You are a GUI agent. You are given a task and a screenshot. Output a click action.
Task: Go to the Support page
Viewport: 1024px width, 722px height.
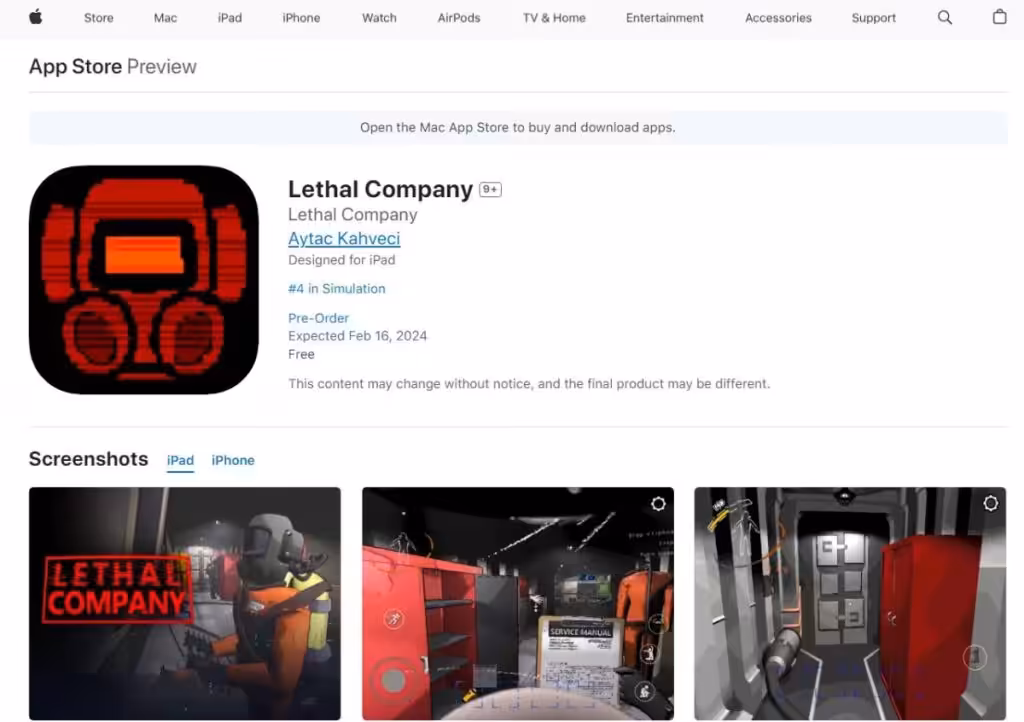click(873, 18)
